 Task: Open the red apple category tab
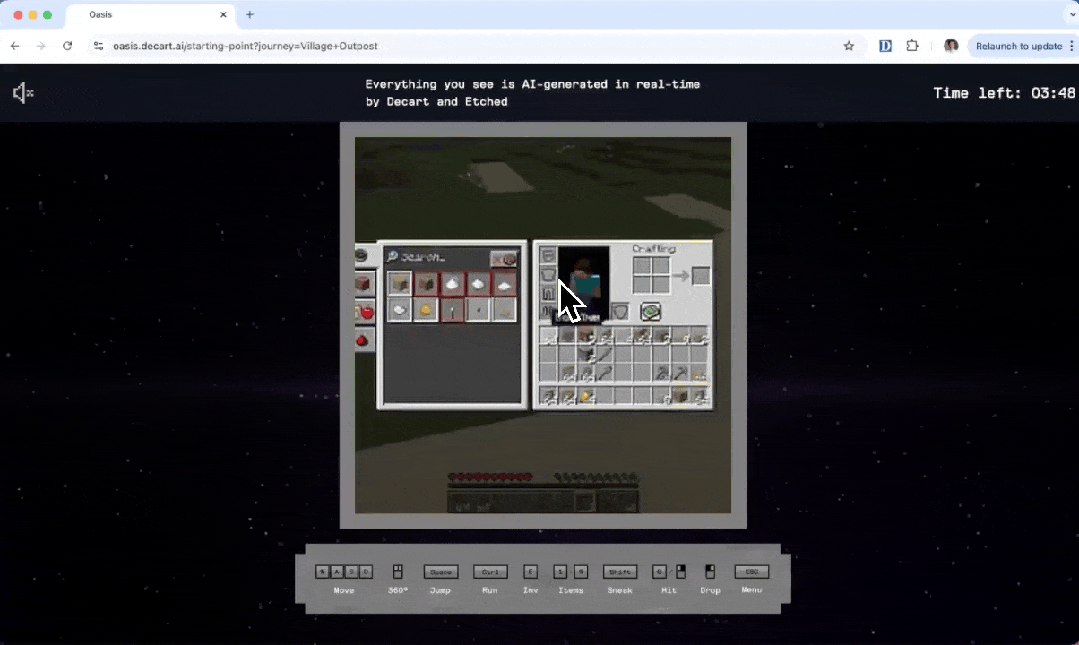pyautogui.click(x=363, y=313)
